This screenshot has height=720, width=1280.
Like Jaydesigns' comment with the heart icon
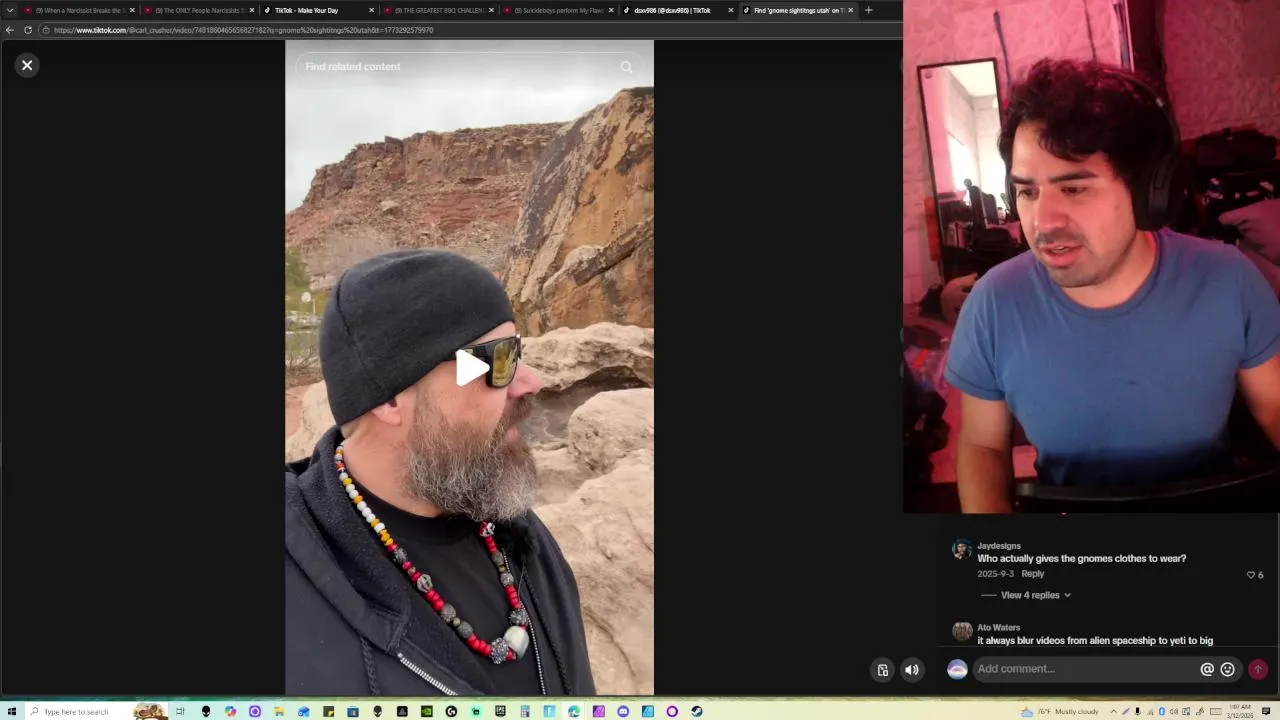click(x=1250, y=575)
